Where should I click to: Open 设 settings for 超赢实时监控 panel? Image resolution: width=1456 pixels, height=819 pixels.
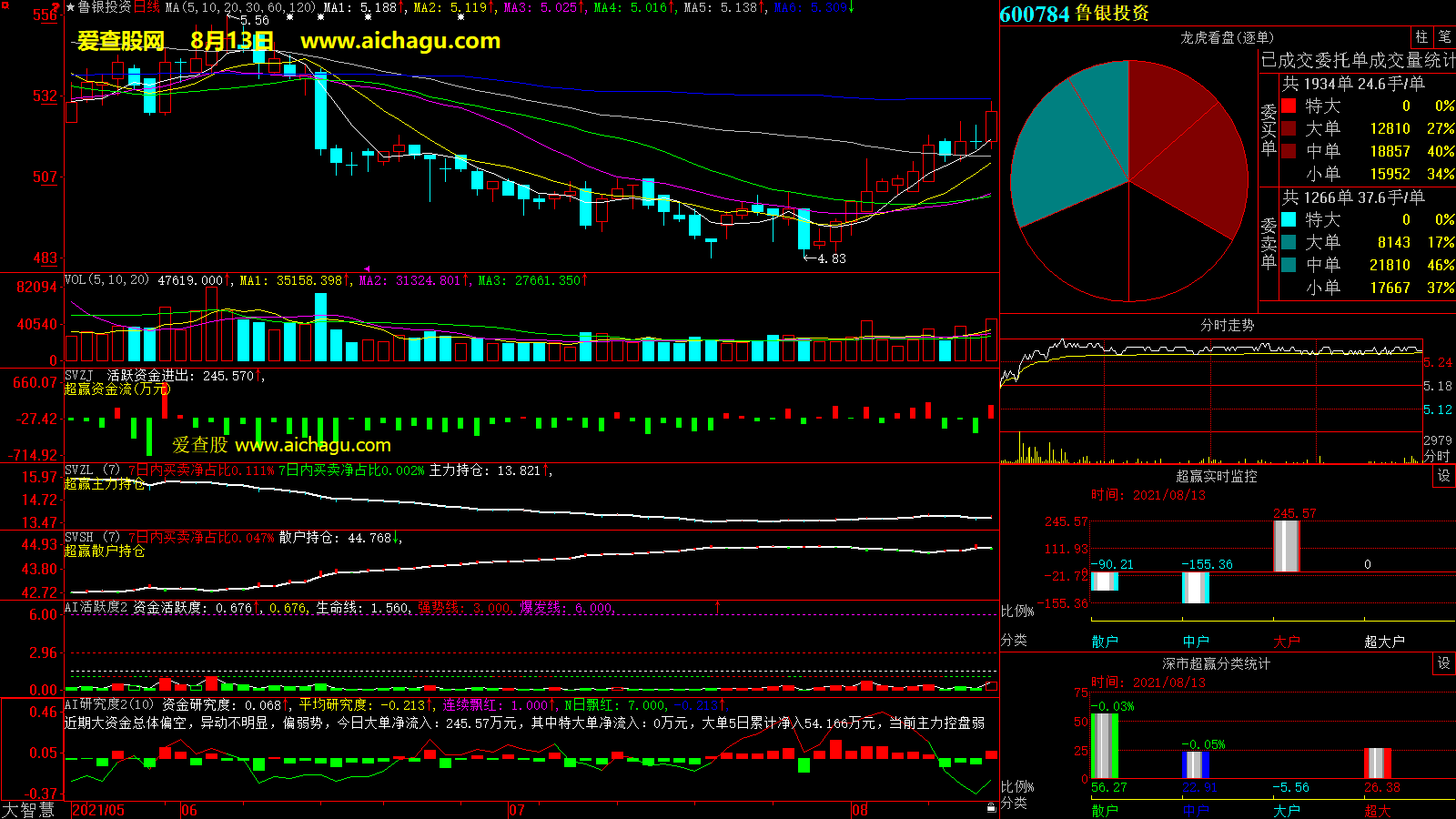[x=1444, y=476]
